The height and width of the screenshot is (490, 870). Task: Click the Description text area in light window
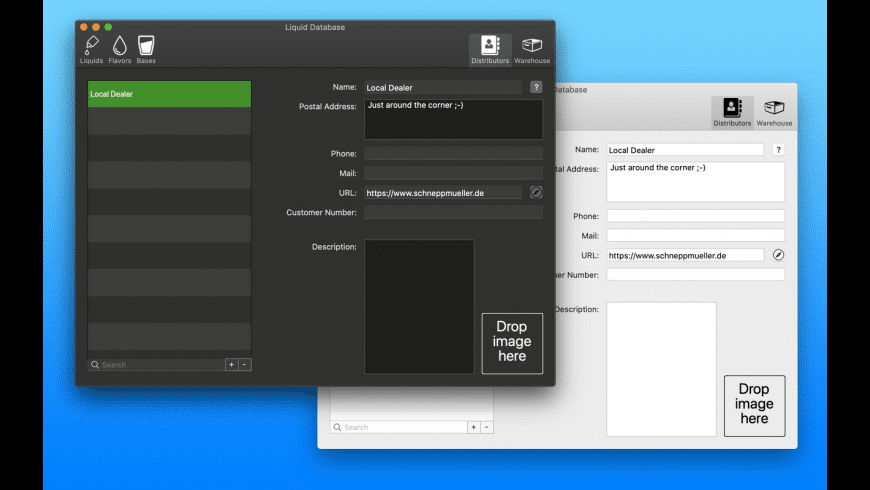coord(661,370)
